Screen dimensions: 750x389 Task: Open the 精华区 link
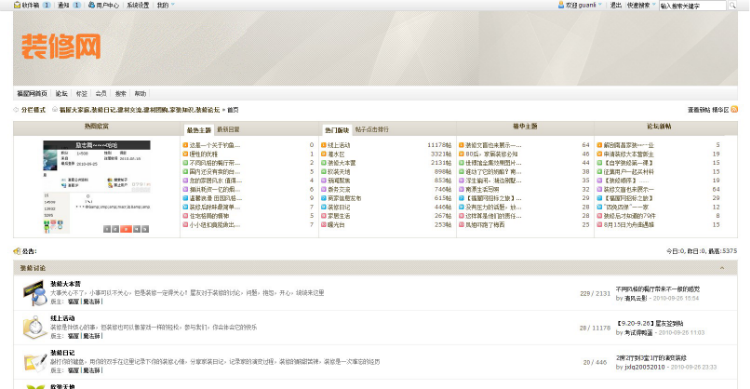(x=721, y=110)
